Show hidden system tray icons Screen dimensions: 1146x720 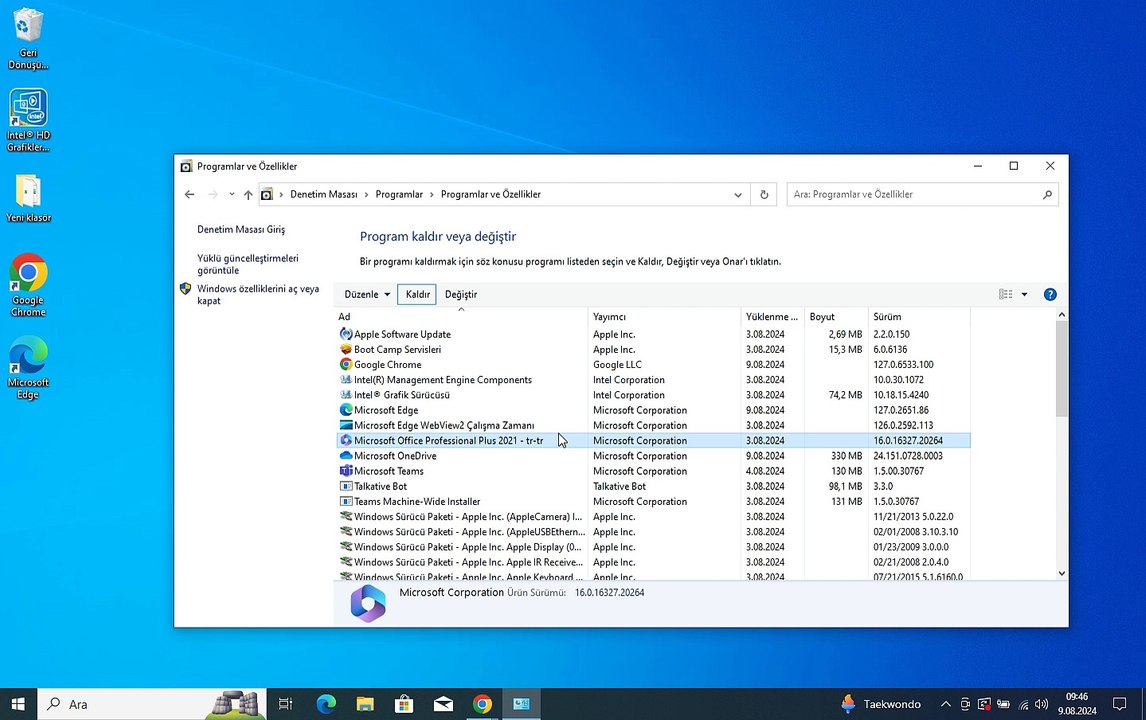pyautogui.click(x=945, y=705)
